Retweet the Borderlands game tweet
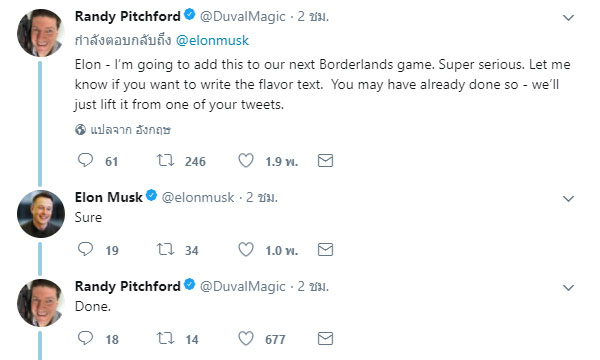 [165, 160]
